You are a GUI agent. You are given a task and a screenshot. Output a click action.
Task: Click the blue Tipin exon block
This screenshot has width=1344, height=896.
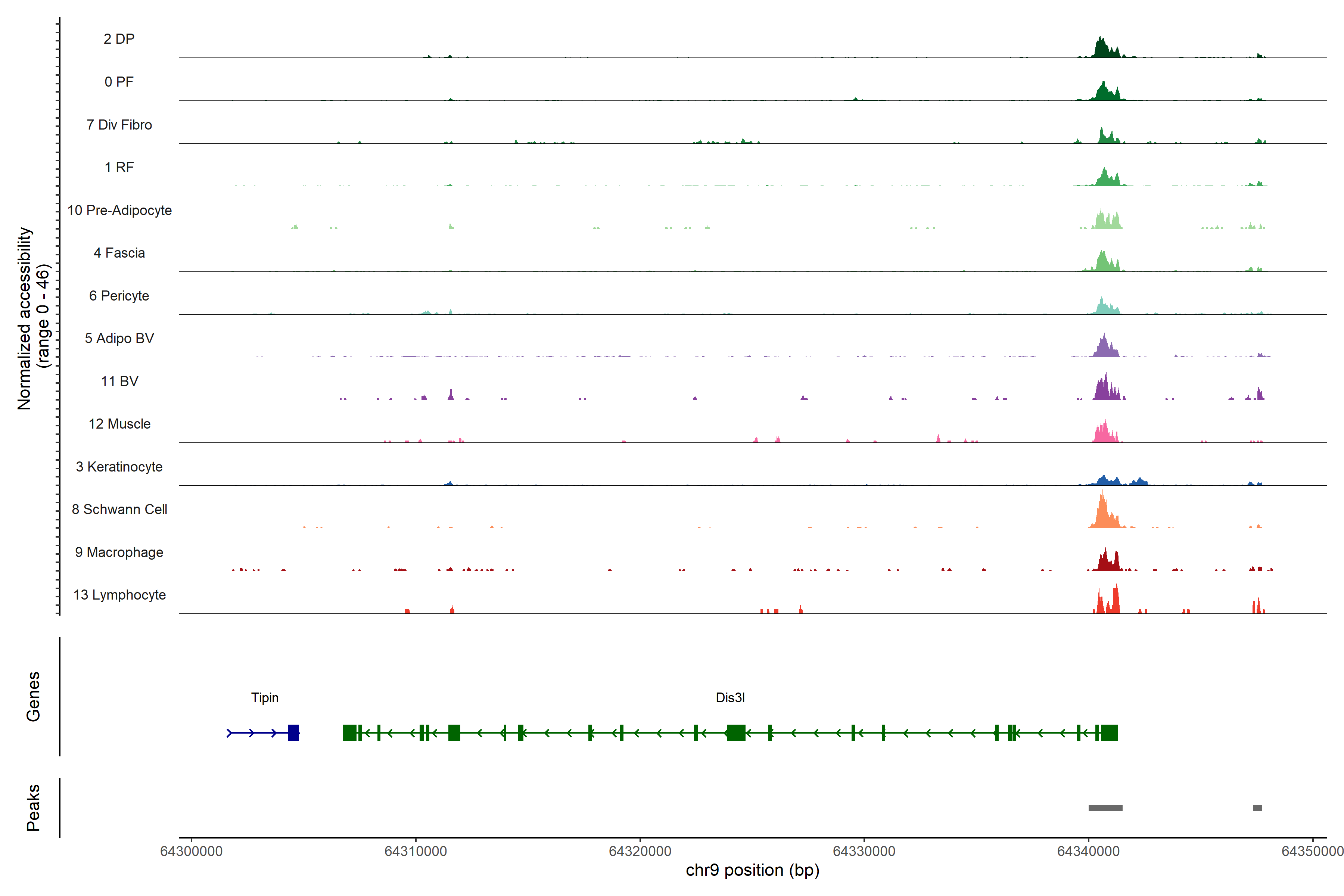pyautogui.click(x=293, y=732)
